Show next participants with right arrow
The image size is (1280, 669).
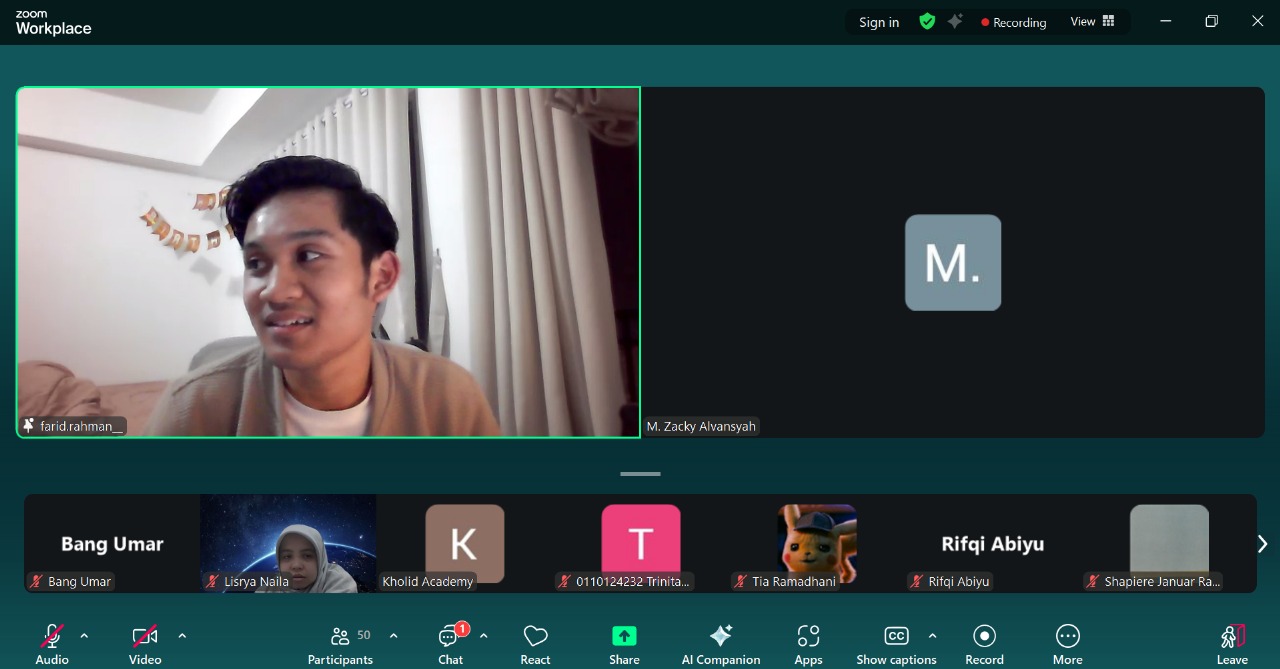pos(1262,543)
